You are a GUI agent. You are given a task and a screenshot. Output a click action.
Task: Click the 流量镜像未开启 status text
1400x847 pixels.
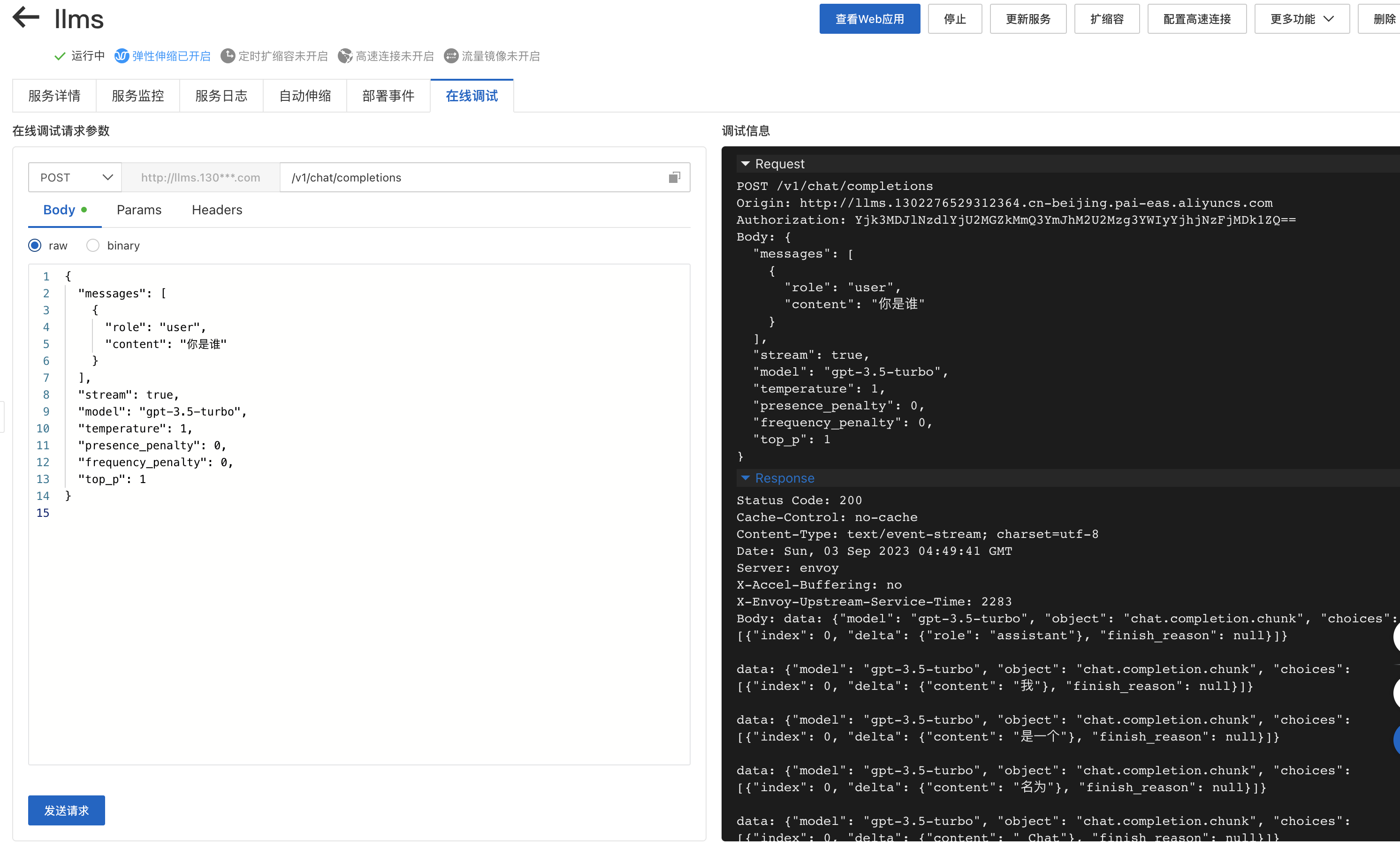pos(501,56)
